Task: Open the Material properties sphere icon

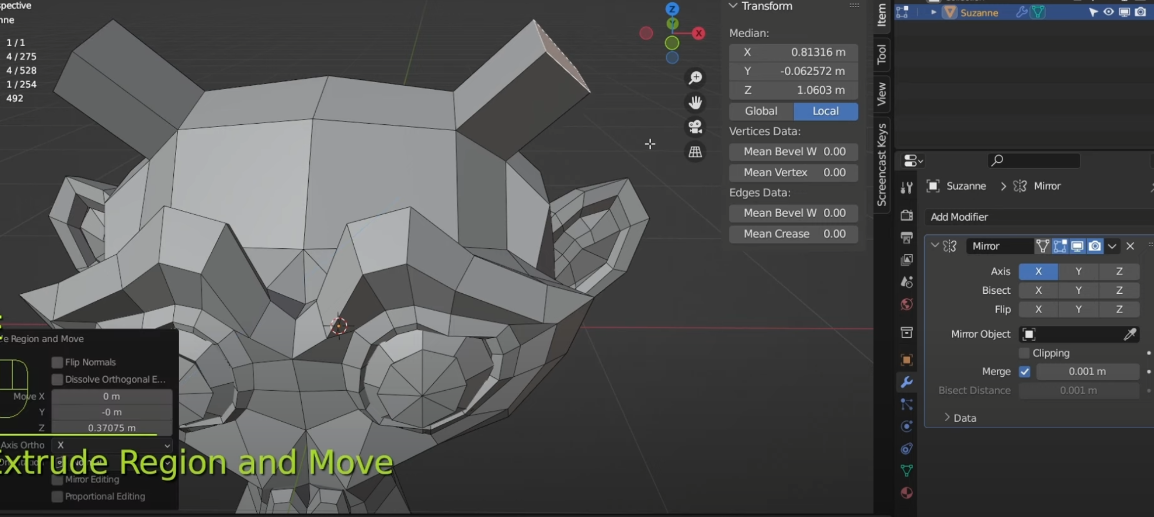Action: pyautogui.click(x=907, y=493)
